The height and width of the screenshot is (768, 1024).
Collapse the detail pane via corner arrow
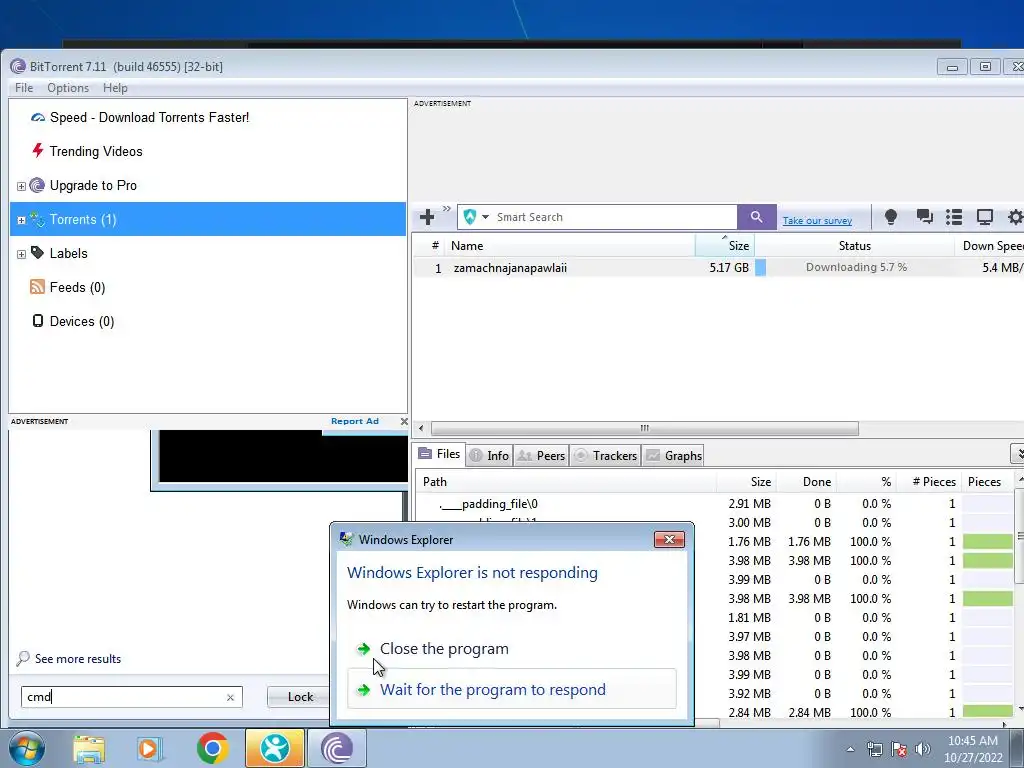click(x=1017, y=453)
